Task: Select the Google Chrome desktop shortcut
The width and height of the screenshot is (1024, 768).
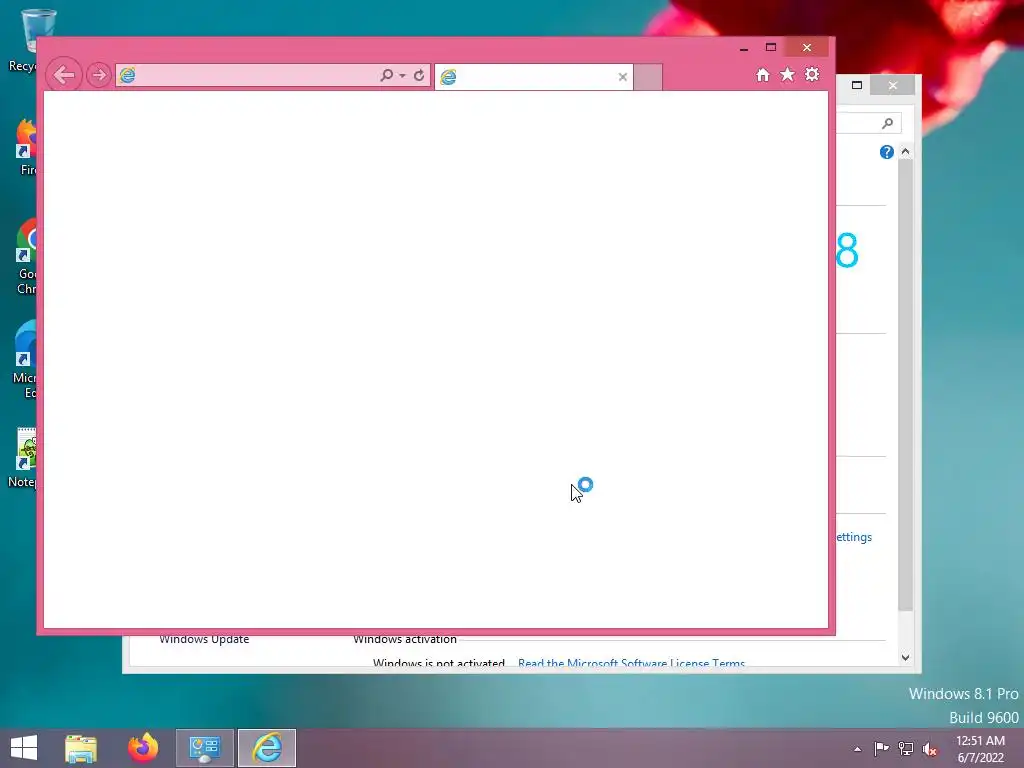Action: click(x=26, y=257)
